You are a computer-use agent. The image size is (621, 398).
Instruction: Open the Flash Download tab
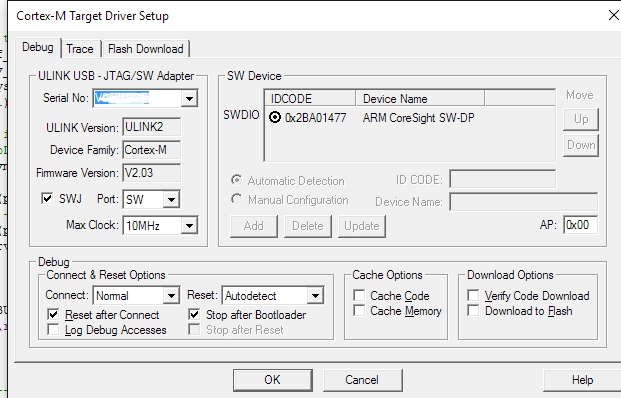146,49
